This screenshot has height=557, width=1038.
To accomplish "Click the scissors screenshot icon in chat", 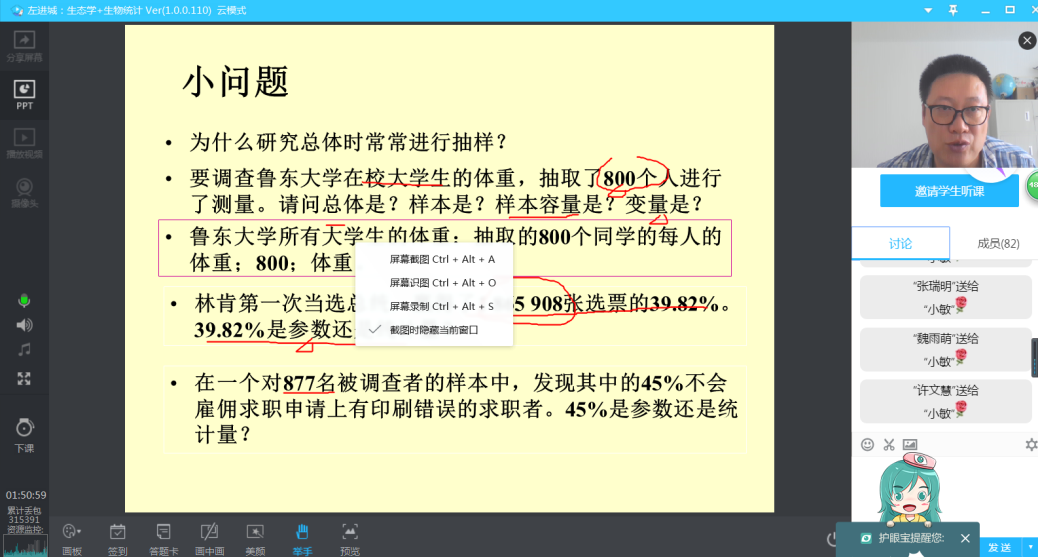I will pyautogui.click(x=888, y=444).
